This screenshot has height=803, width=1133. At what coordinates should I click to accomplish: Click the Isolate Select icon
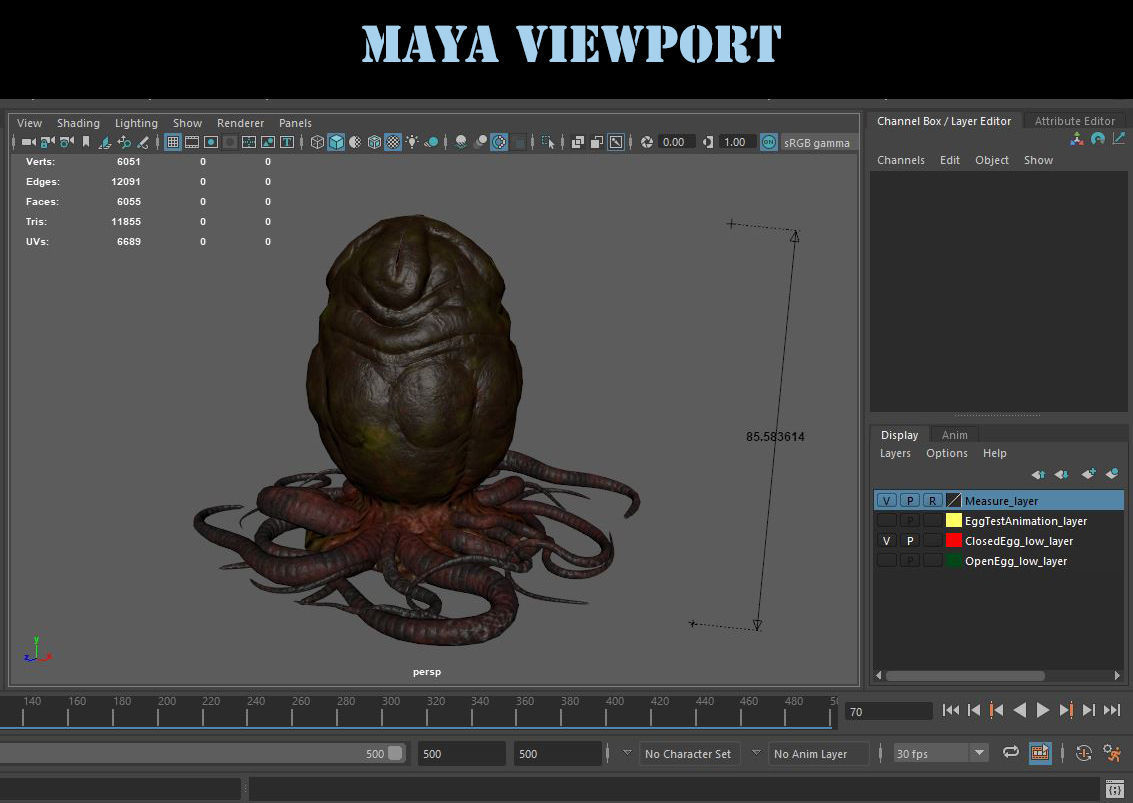(x=548, y=142)
